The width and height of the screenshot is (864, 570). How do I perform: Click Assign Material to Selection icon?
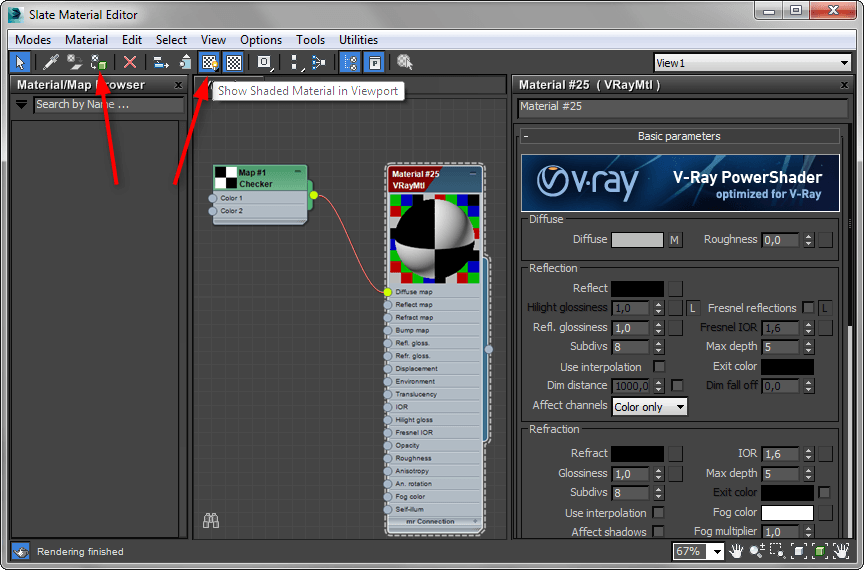[x=98, y=62]
